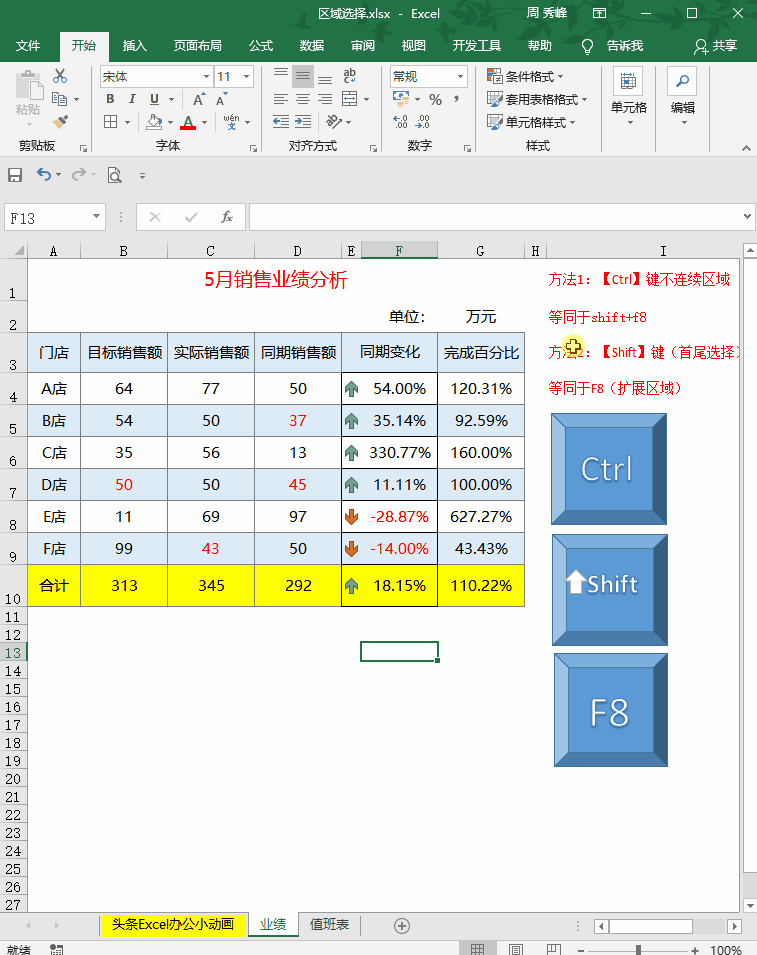
Task: Adjust the zoom slider
Action: pos(638,950)
